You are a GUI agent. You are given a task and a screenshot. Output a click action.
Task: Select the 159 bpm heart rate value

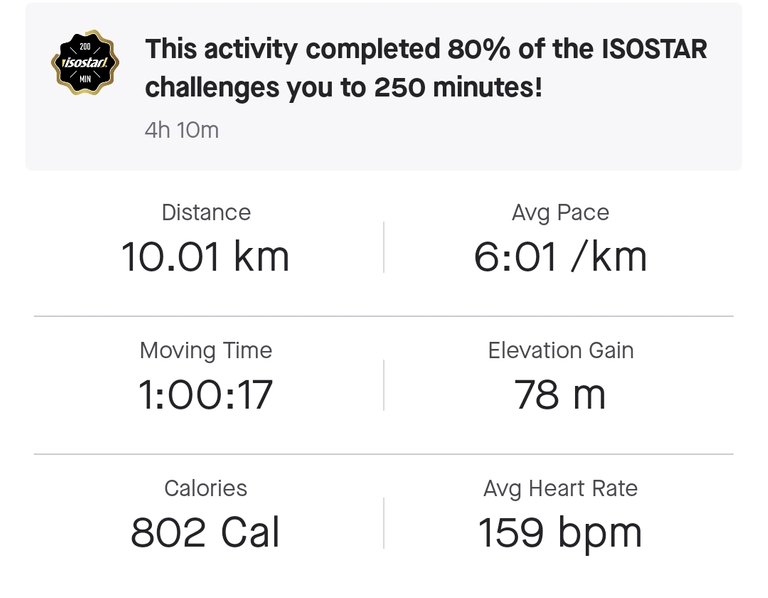(560, 534)
